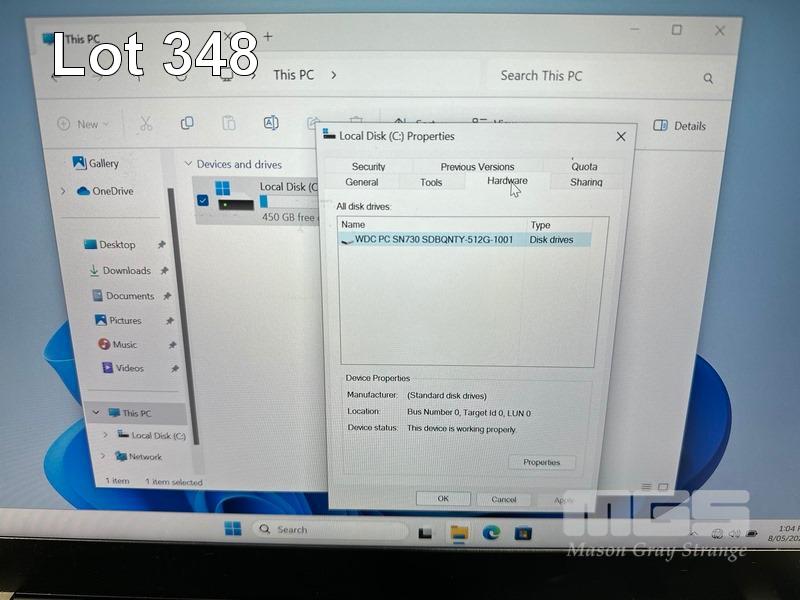Open Microsoft Store from the taskbar
The width and height of the screenshot is (800, 600).
(521, 532)
